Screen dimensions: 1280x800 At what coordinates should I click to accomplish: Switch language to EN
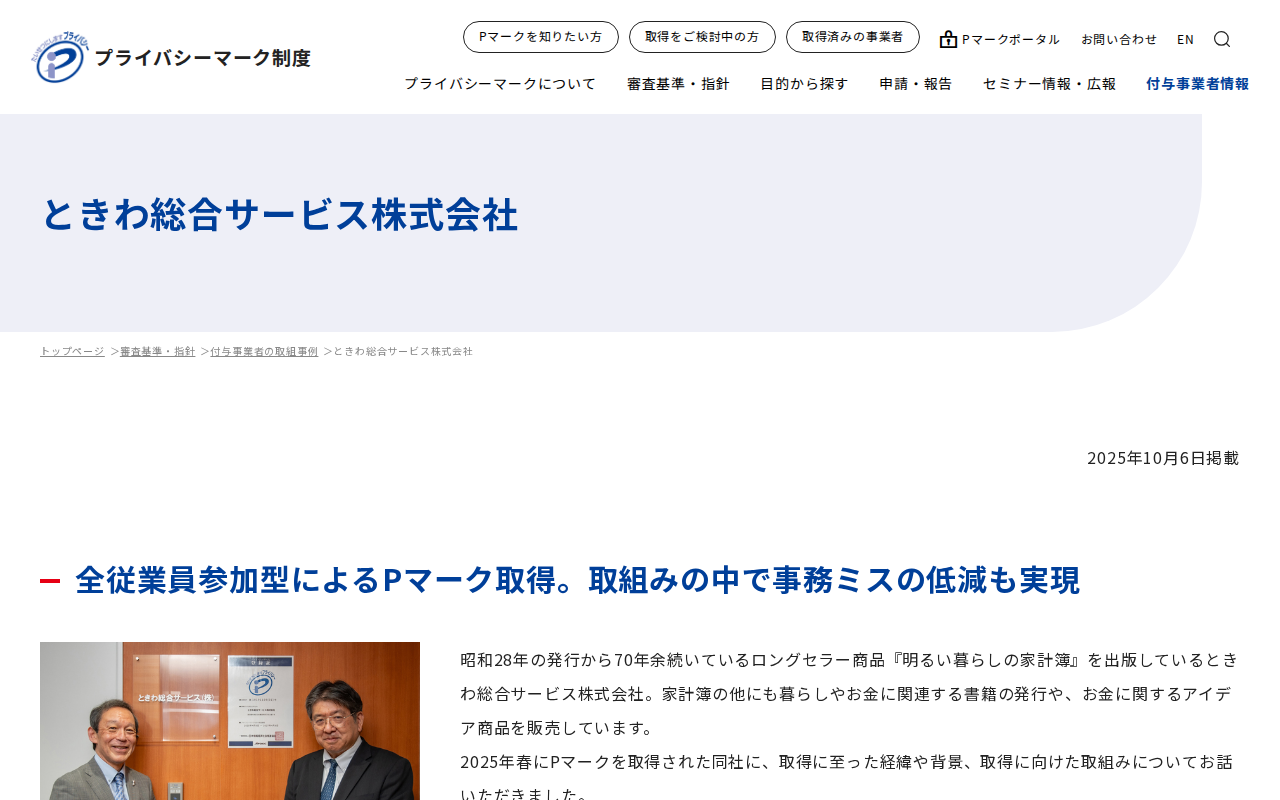pos(1186,39)
